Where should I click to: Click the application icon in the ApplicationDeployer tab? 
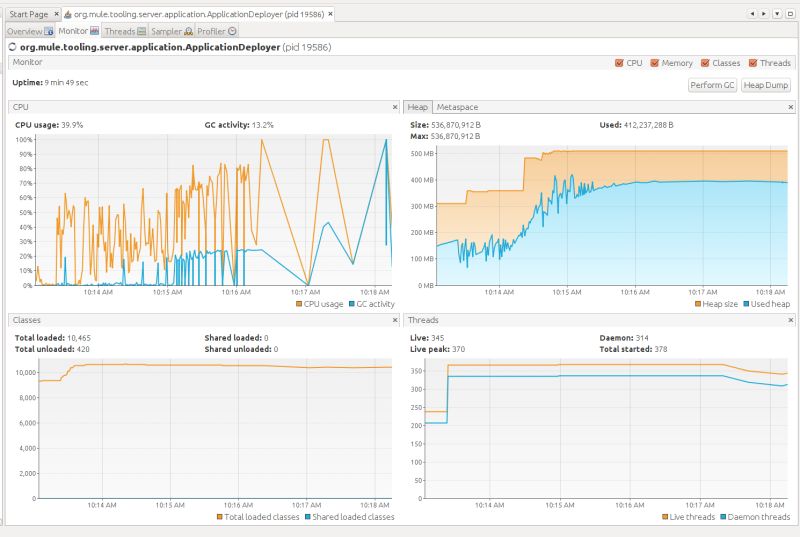68,14
